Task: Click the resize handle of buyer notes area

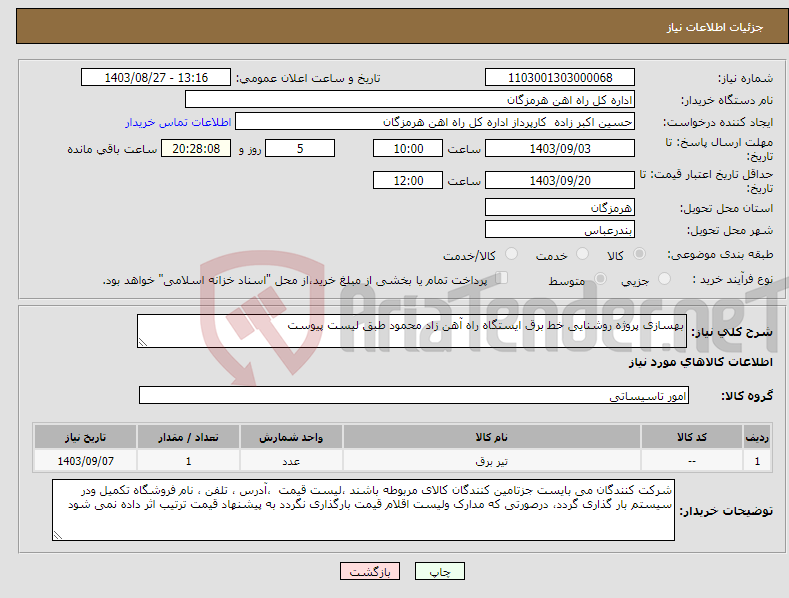Action: coord(58,535)
